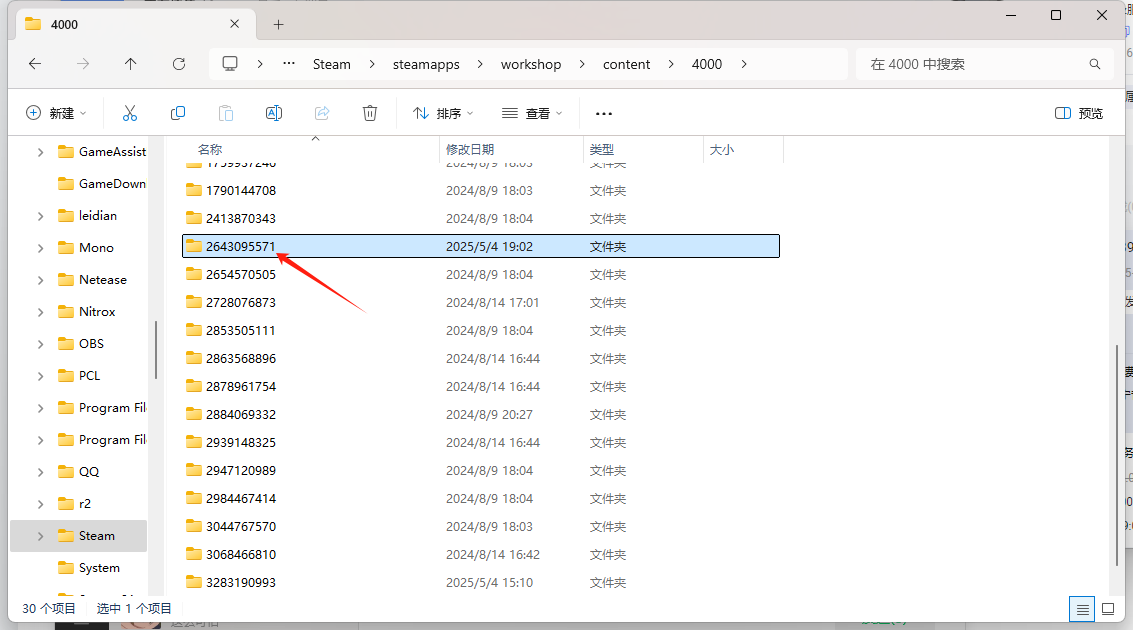Add a new tab with plus button
Viewport: 1133px width, 630px height.
(279, 24)
